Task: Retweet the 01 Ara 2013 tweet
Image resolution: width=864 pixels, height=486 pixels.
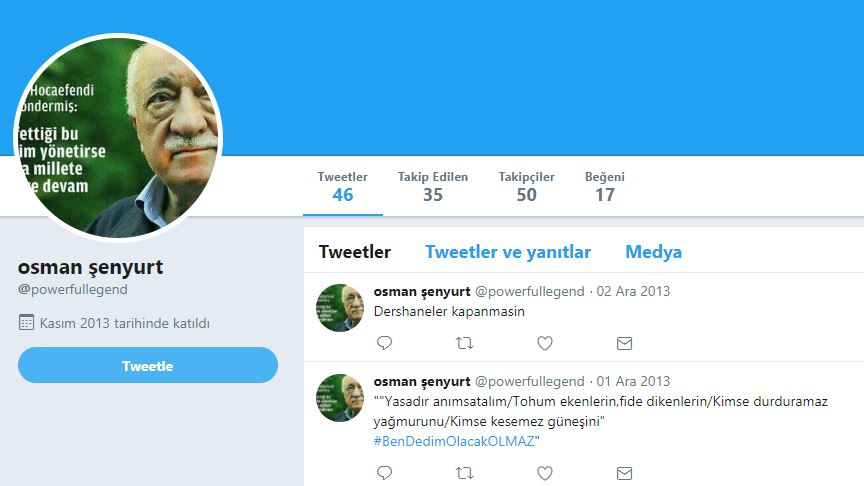Action: (x=465, y=473)
